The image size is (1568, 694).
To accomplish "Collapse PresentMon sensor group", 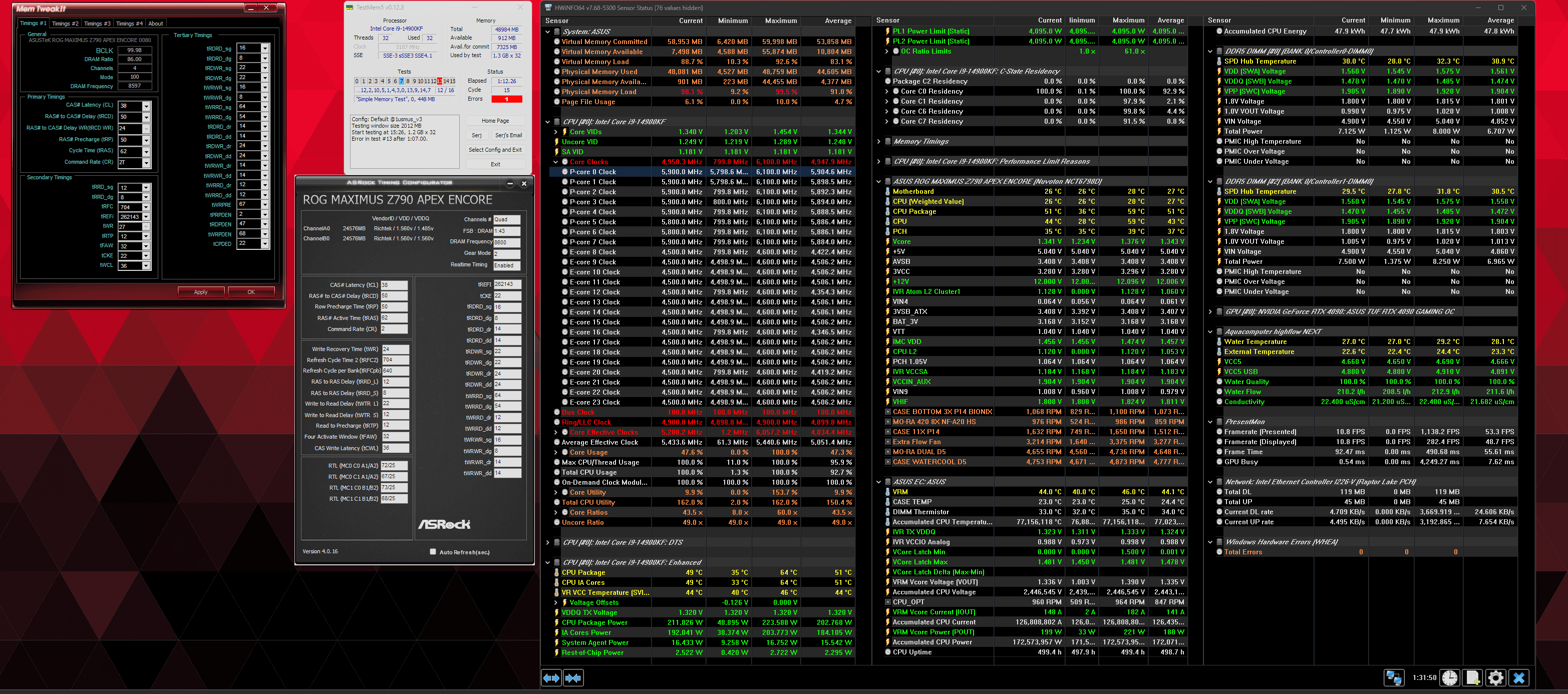I will (x=1210, y=421).
